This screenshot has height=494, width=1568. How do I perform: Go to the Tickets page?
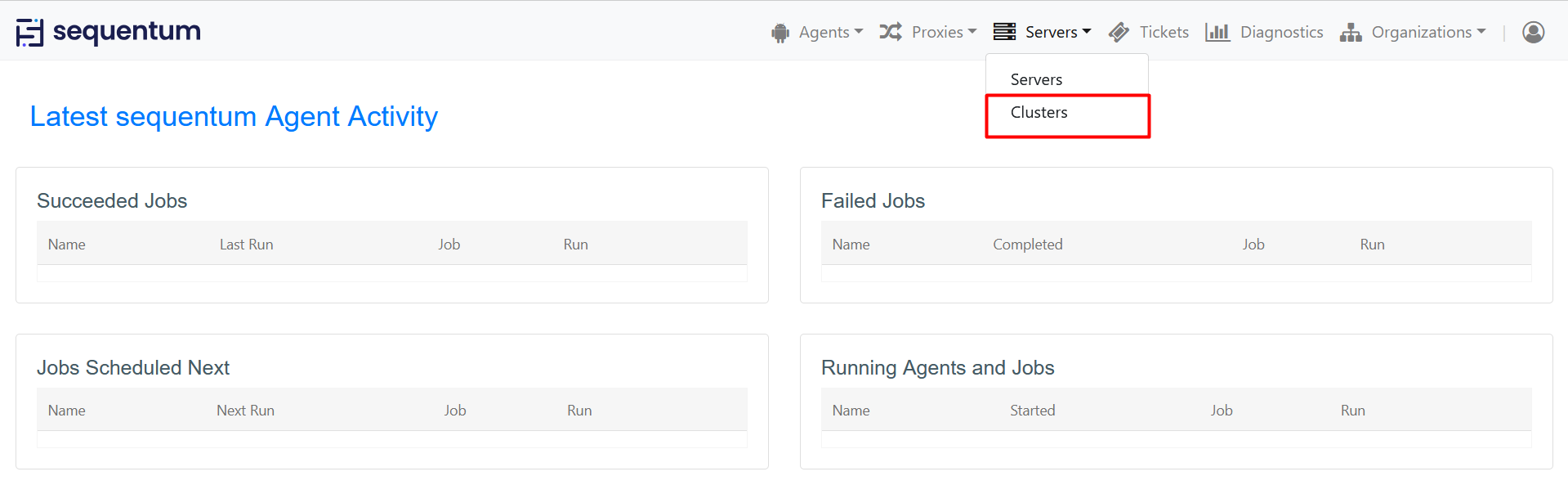click(x=1164, y=32)
